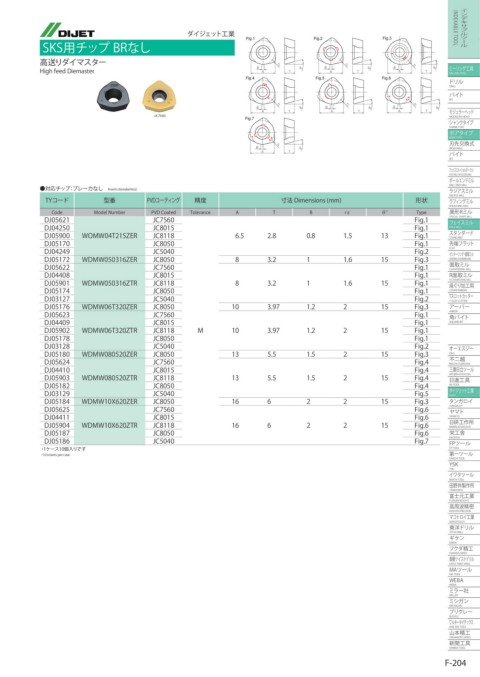Screen dimensions: 480x677
Task: Click the 形状 column header
Action: tap(421, 200)
